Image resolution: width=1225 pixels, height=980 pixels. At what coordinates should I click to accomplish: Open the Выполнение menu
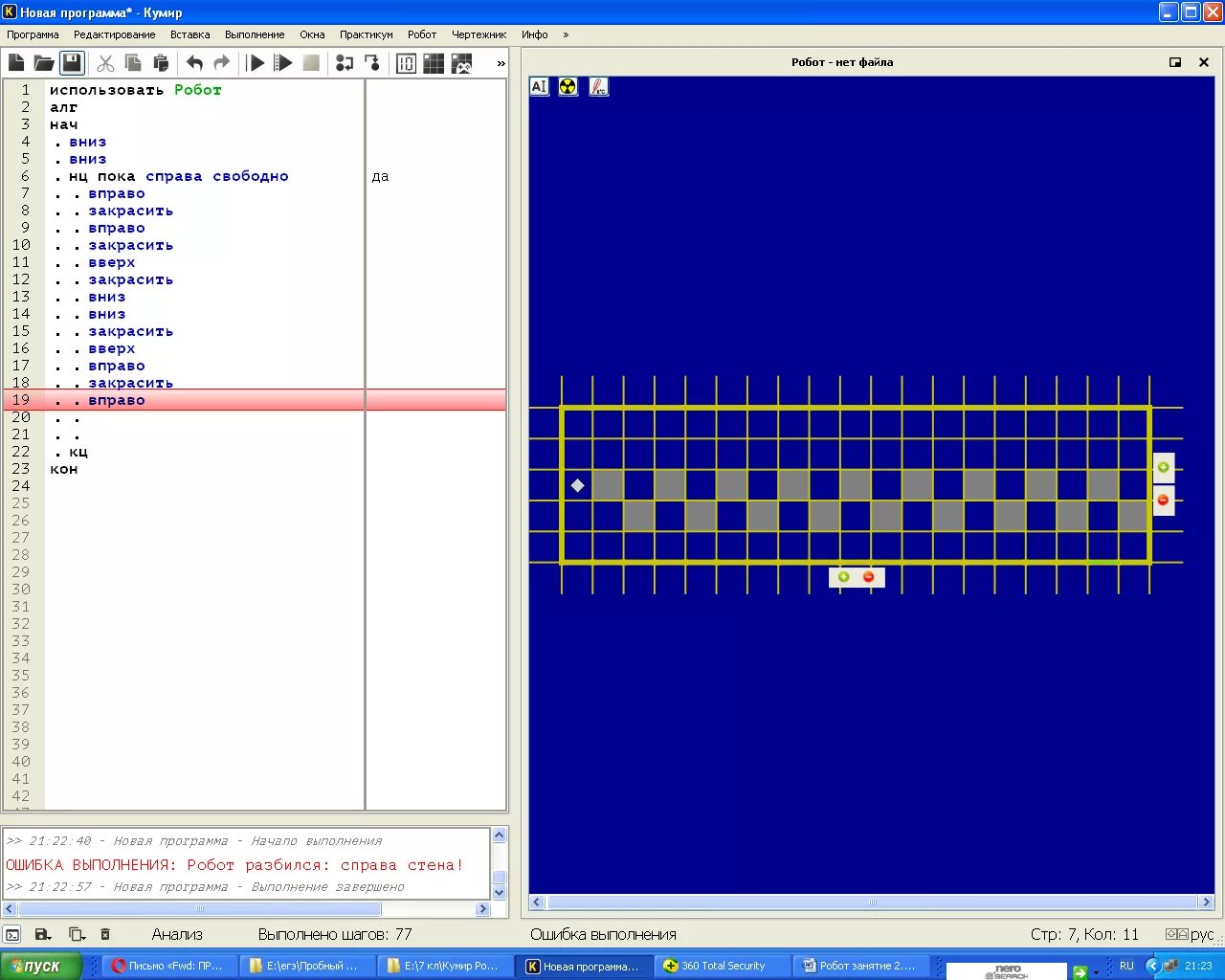coord(255,34)
